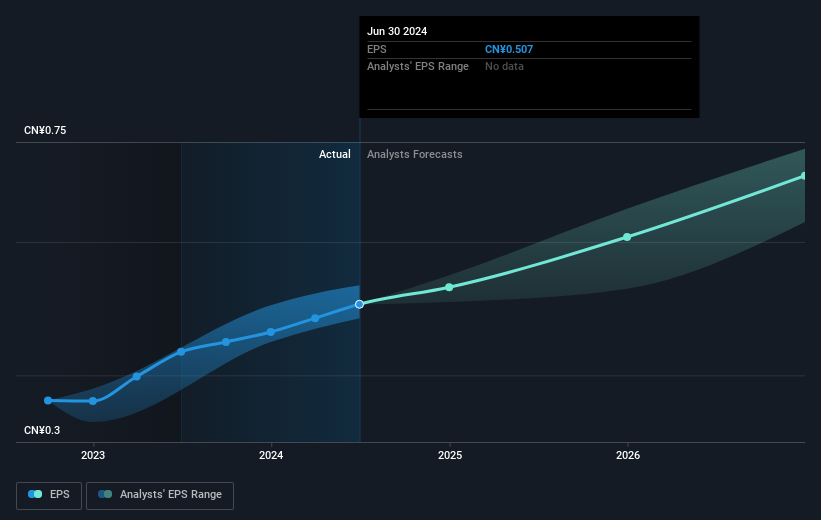Toggle the Analysts' EPS Range legend button

click(x=160, y=495)
